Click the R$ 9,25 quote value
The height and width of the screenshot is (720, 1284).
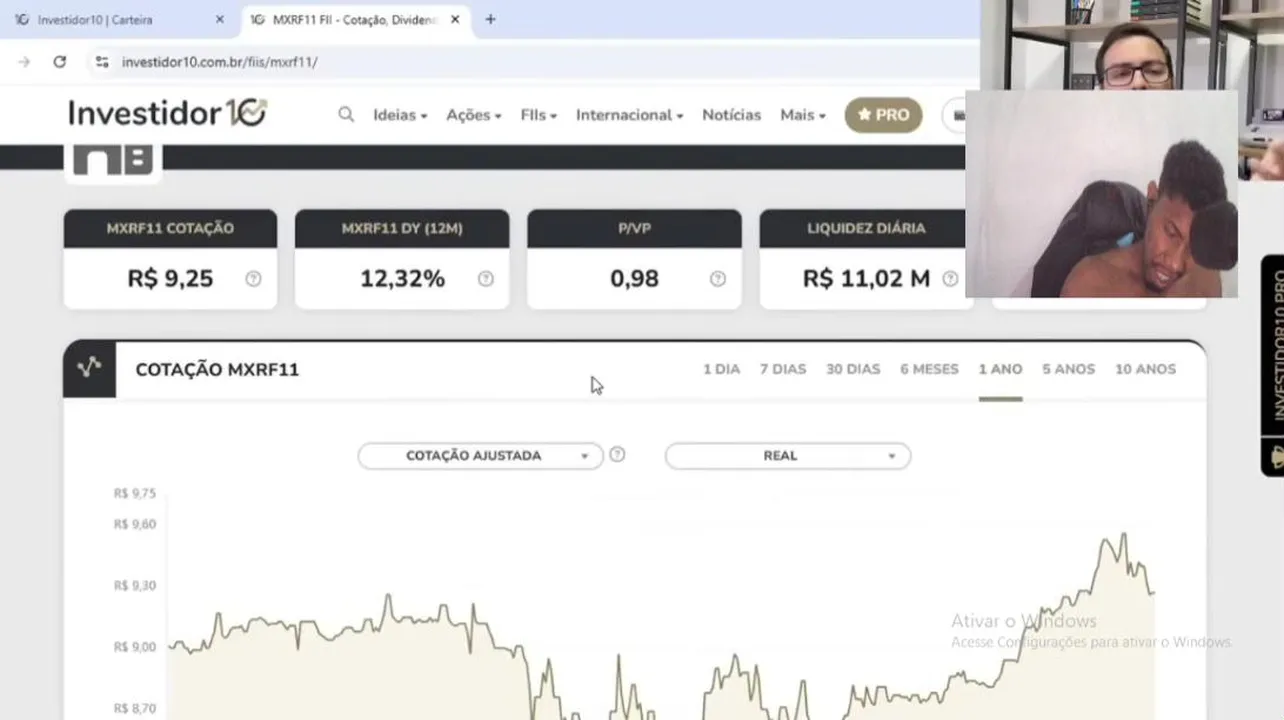pyautogui.click(x=170, y=279)
